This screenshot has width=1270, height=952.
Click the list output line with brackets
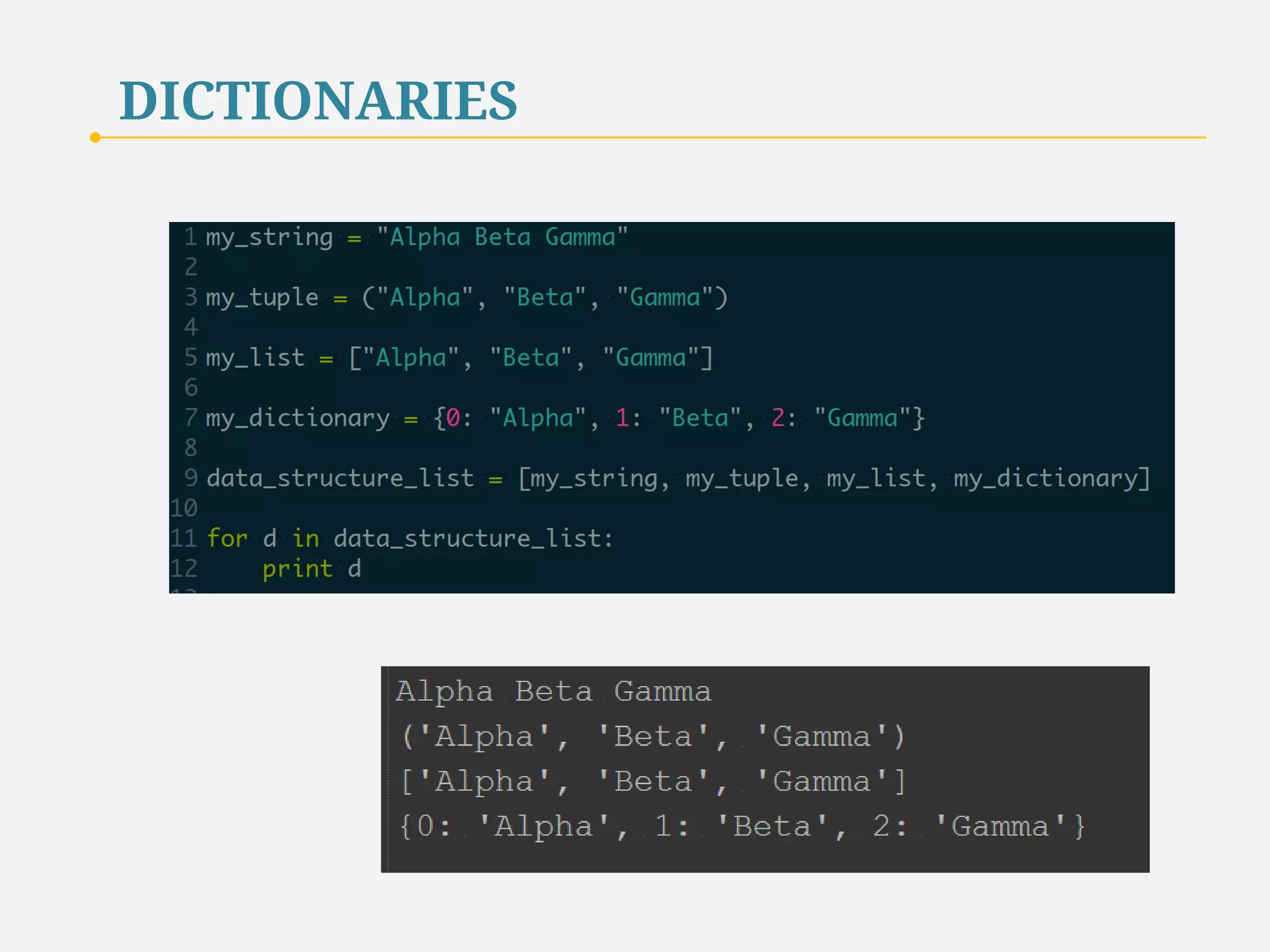pos(652,782)
